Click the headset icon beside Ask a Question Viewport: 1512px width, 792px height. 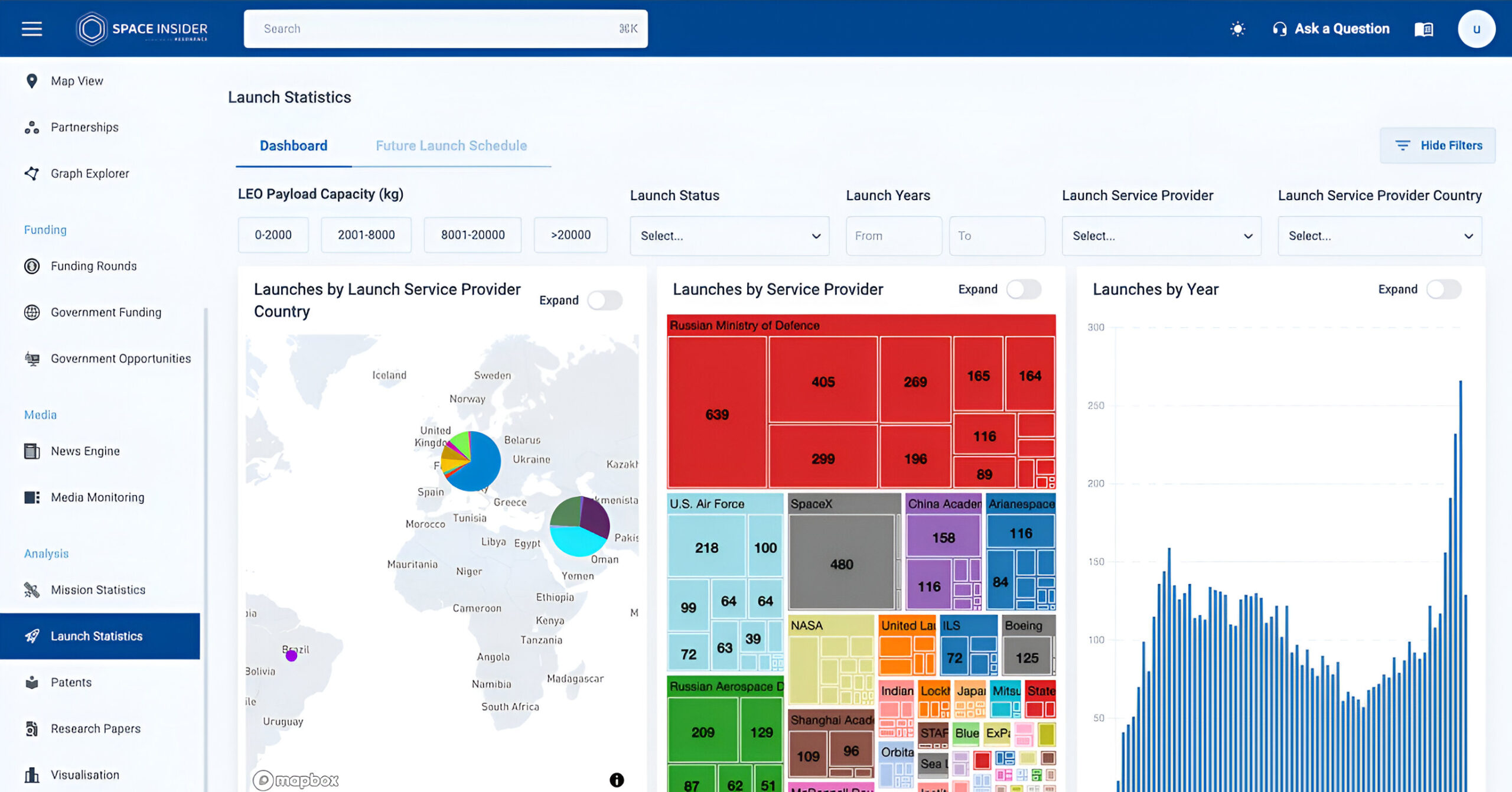tap(1279, 29)
